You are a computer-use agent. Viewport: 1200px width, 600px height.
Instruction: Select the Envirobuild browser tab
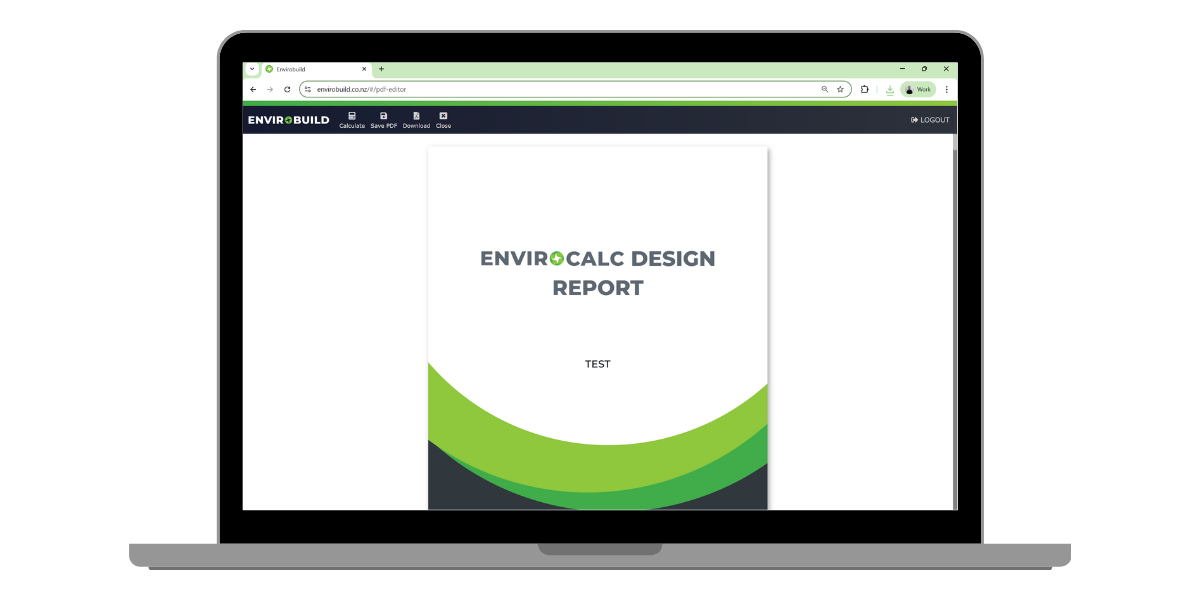click(316, 69)
